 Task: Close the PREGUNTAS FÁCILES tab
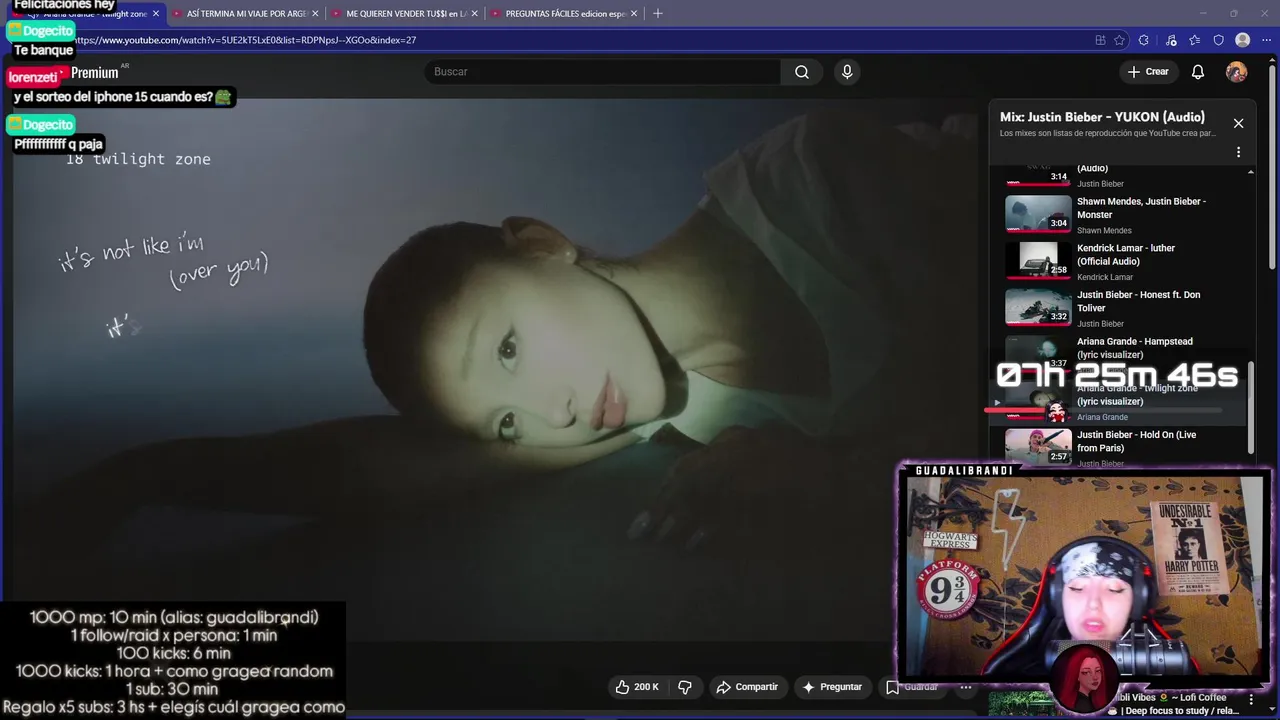tap(634, 14)
